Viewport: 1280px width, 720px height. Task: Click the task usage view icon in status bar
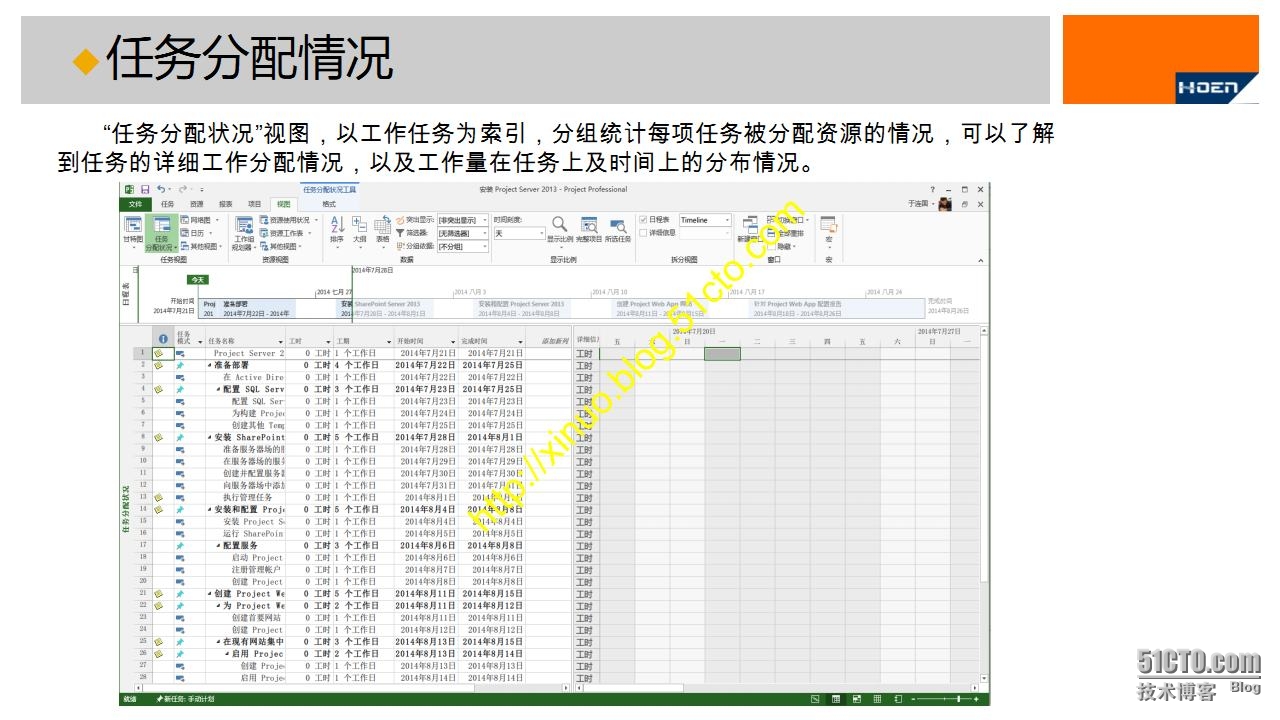coord(836,699)
